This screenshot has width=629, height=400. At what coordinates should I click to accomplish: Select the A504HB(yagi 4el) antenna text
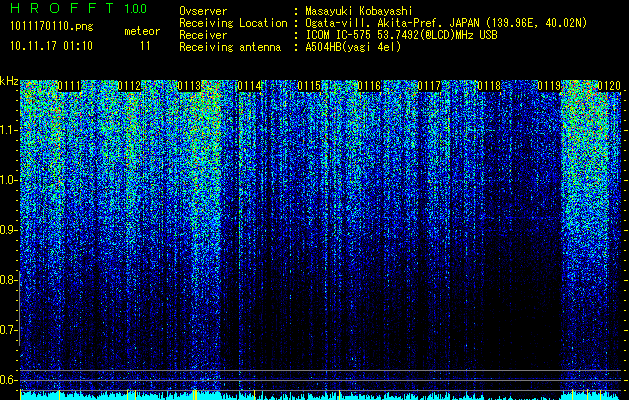click(353, 47)
